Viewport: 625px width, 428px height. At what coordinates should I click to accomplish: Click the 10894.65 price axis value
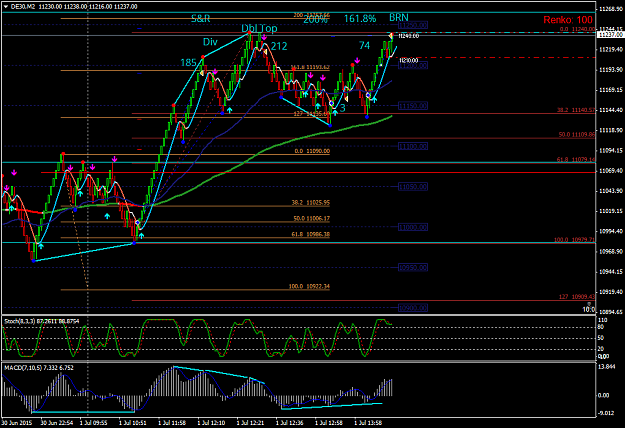(611, 312)
